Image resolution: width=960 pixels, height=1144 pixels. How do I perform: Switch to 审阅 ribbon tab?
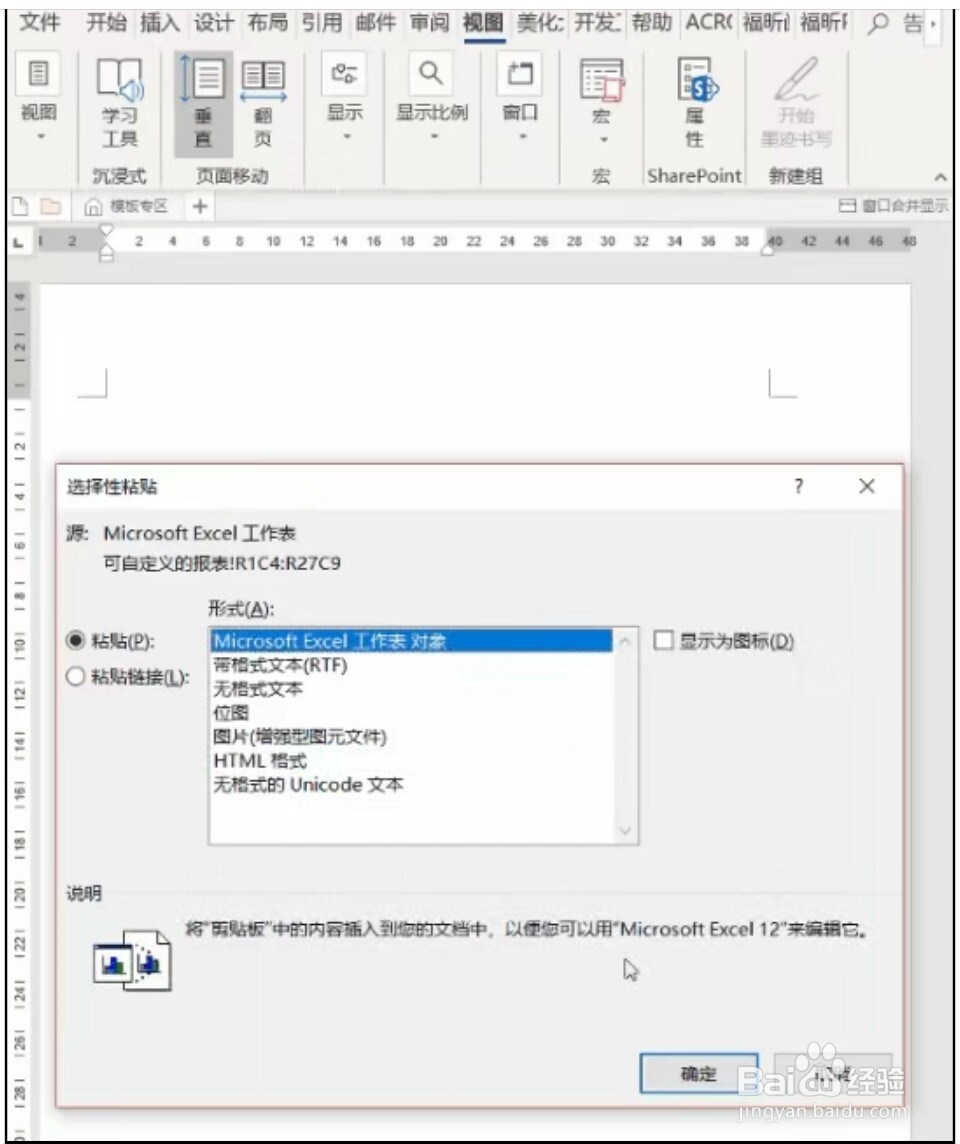[430, 23]
